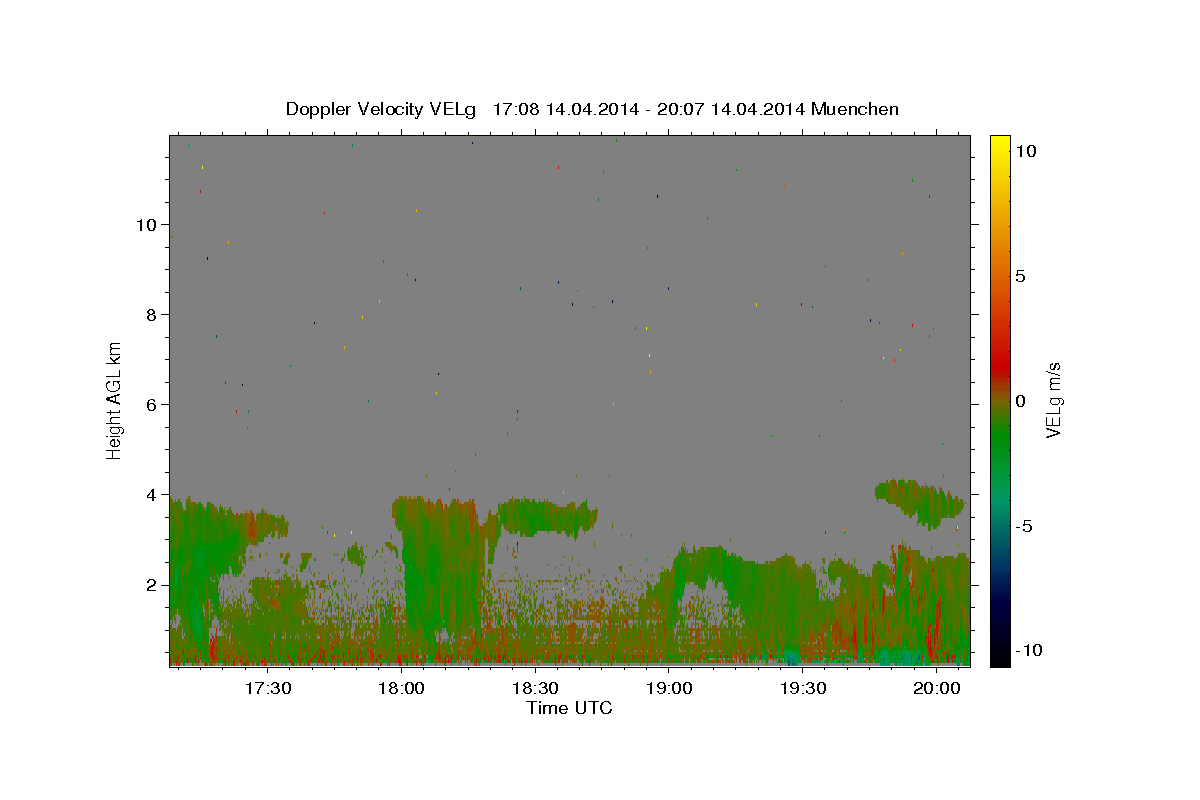Click the height axis value 8
1200x800 pixels.
pos(152,314)
